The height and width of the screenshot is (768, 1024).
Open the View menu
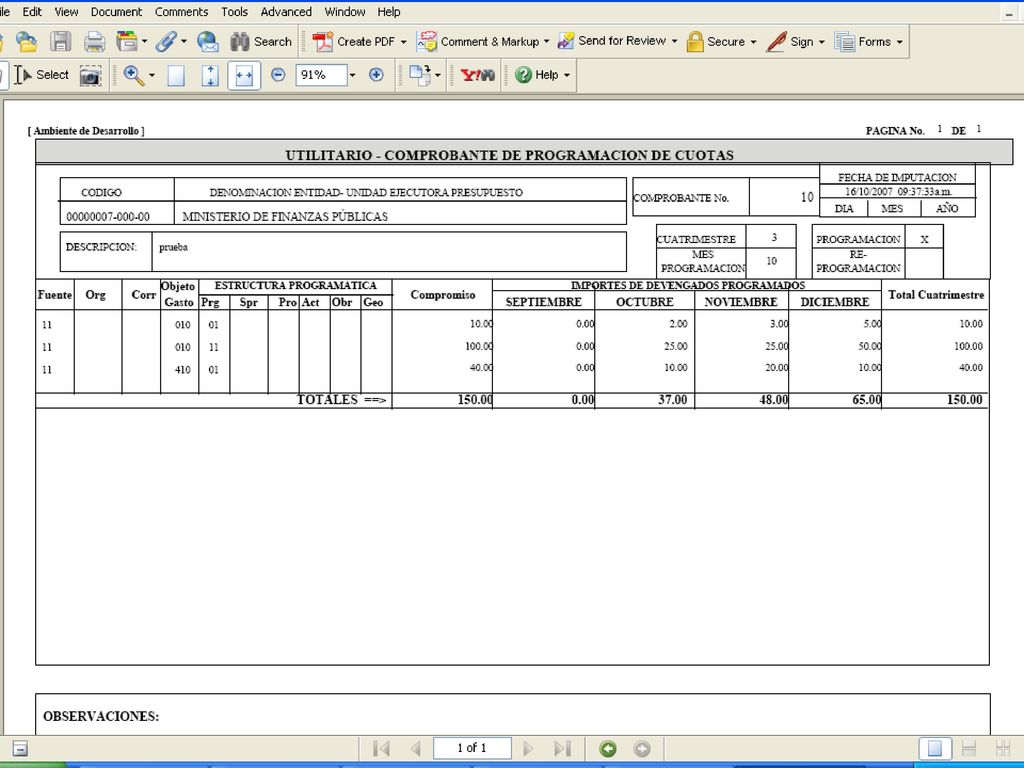click(66, 12)
